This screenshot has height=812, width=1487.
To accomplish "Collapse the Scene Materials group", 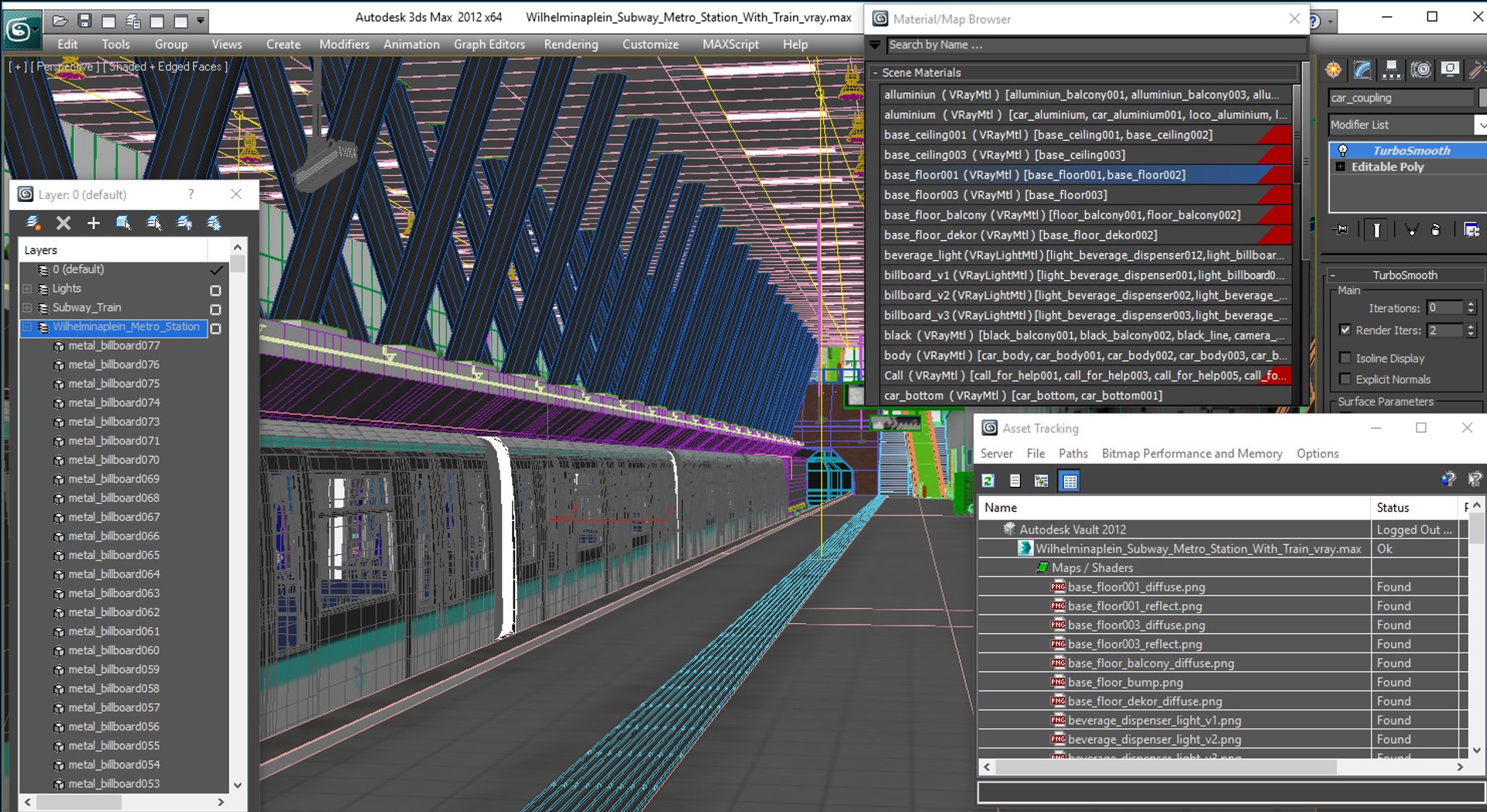I will (x=874, y=73).
